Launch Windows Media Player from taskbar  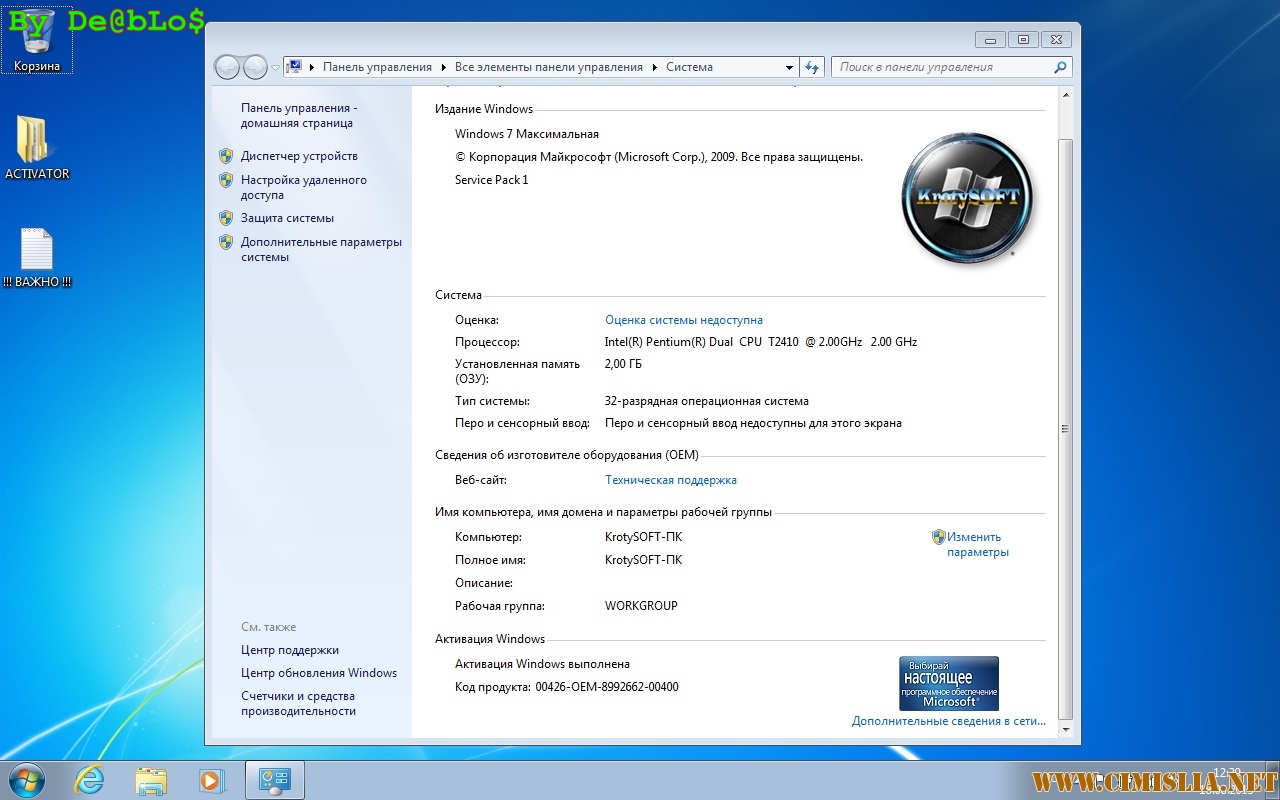click(x=212, y=780)
